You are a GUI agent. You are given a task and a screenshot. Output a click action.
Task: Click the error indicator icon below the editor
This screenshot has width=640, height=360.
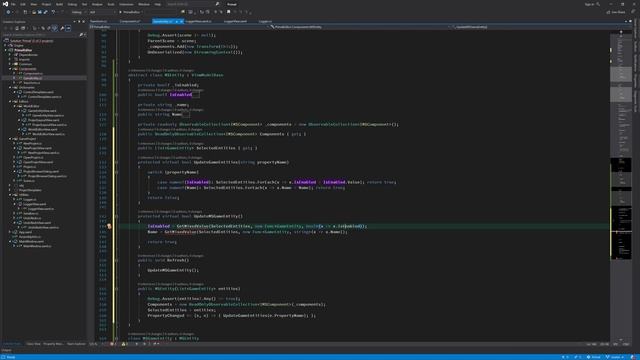pos(112,344)
